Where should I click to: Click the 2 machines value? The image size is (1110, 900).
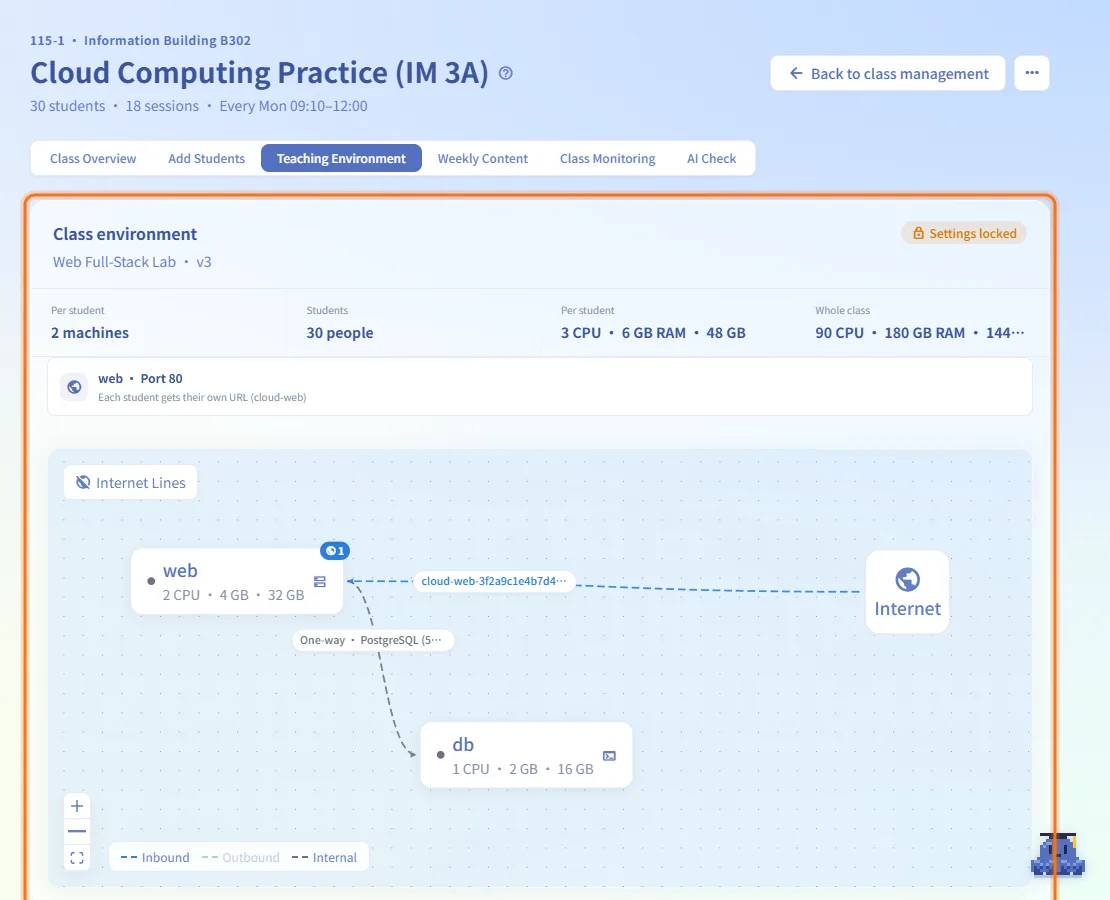coord(90,333)
